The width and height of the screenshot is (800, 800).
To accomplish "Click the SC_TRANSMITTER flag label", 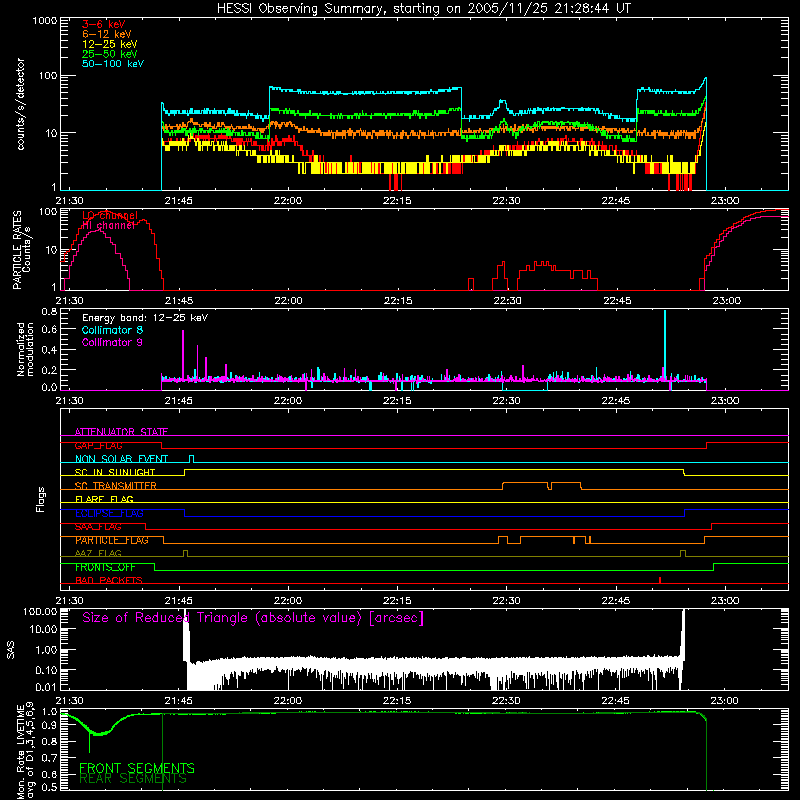I will coord(116,486).
